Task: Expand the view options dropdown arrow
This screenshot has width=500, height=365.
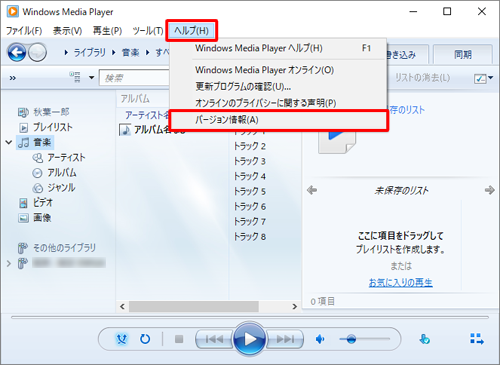Action: point(91,78)
